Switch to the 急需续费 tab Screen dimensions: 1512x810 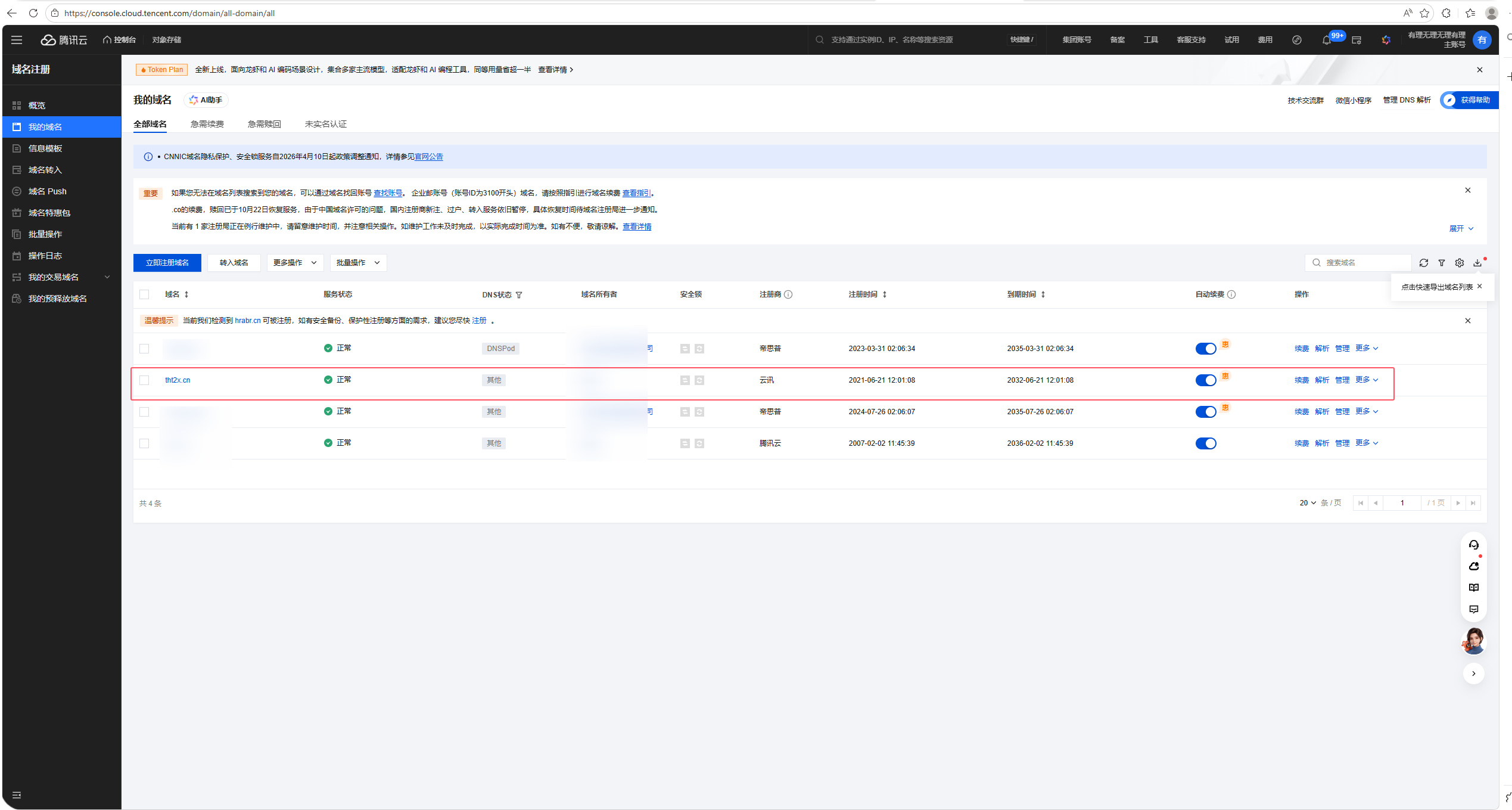[x=207, y=124]
